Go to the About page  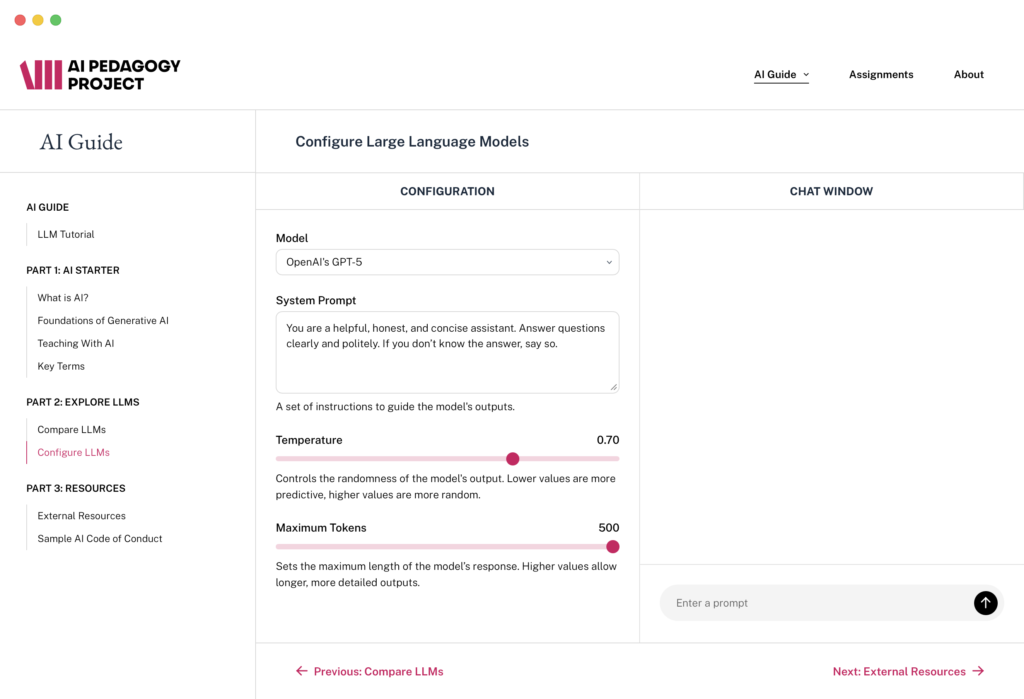[968, 75]
